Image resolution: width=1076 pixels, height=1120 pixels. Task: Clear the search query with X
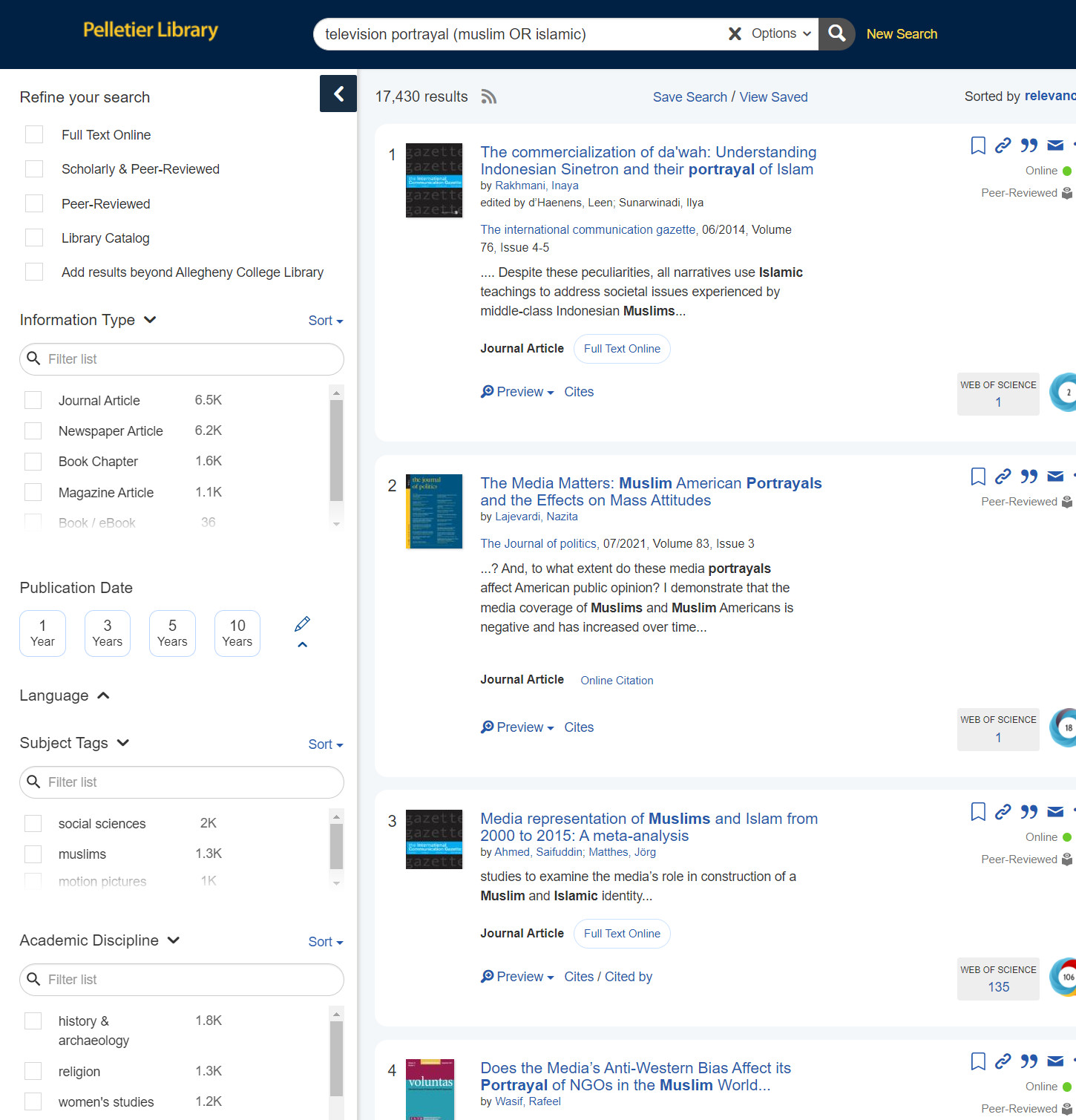pos(735,34)
